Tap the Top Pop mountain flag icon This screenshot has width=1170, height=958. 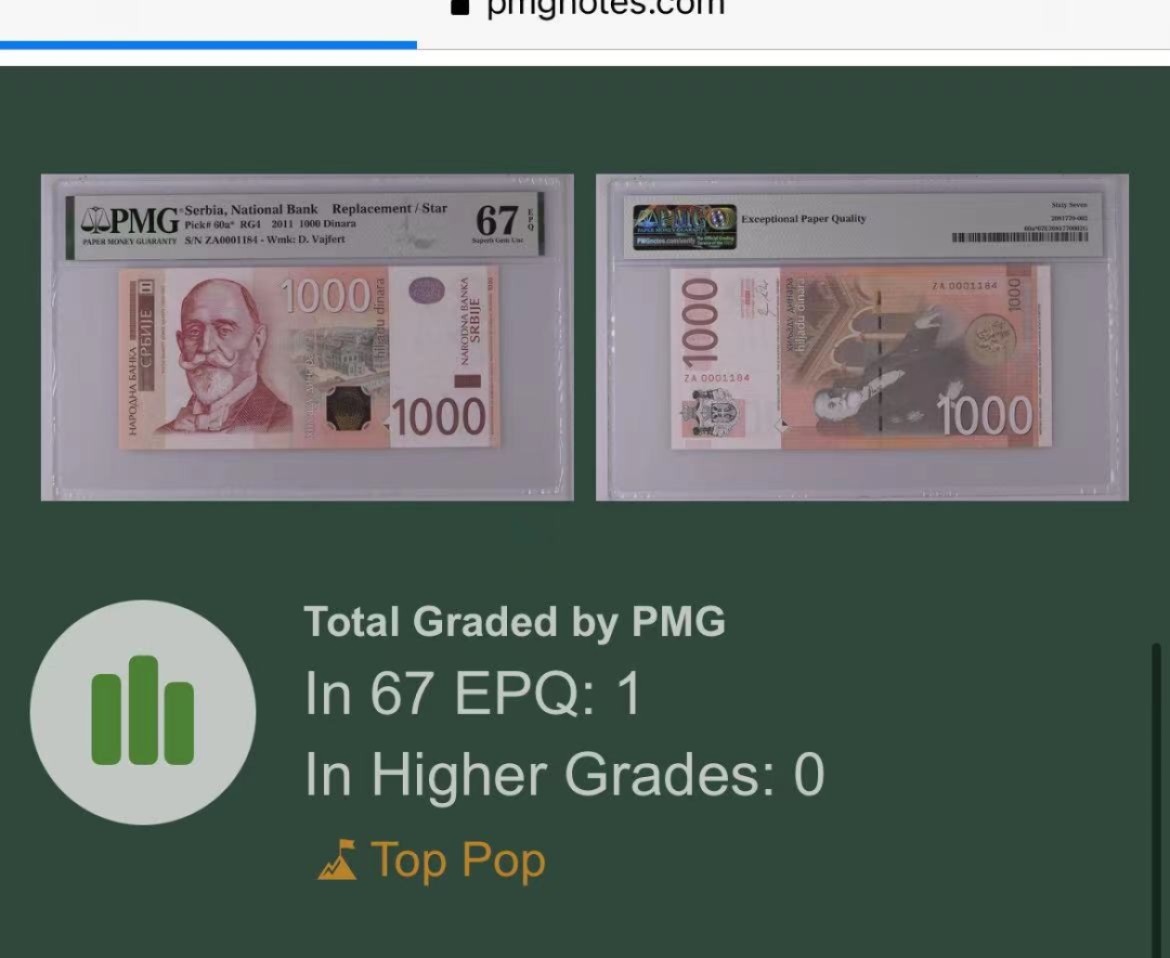[337, 860]
